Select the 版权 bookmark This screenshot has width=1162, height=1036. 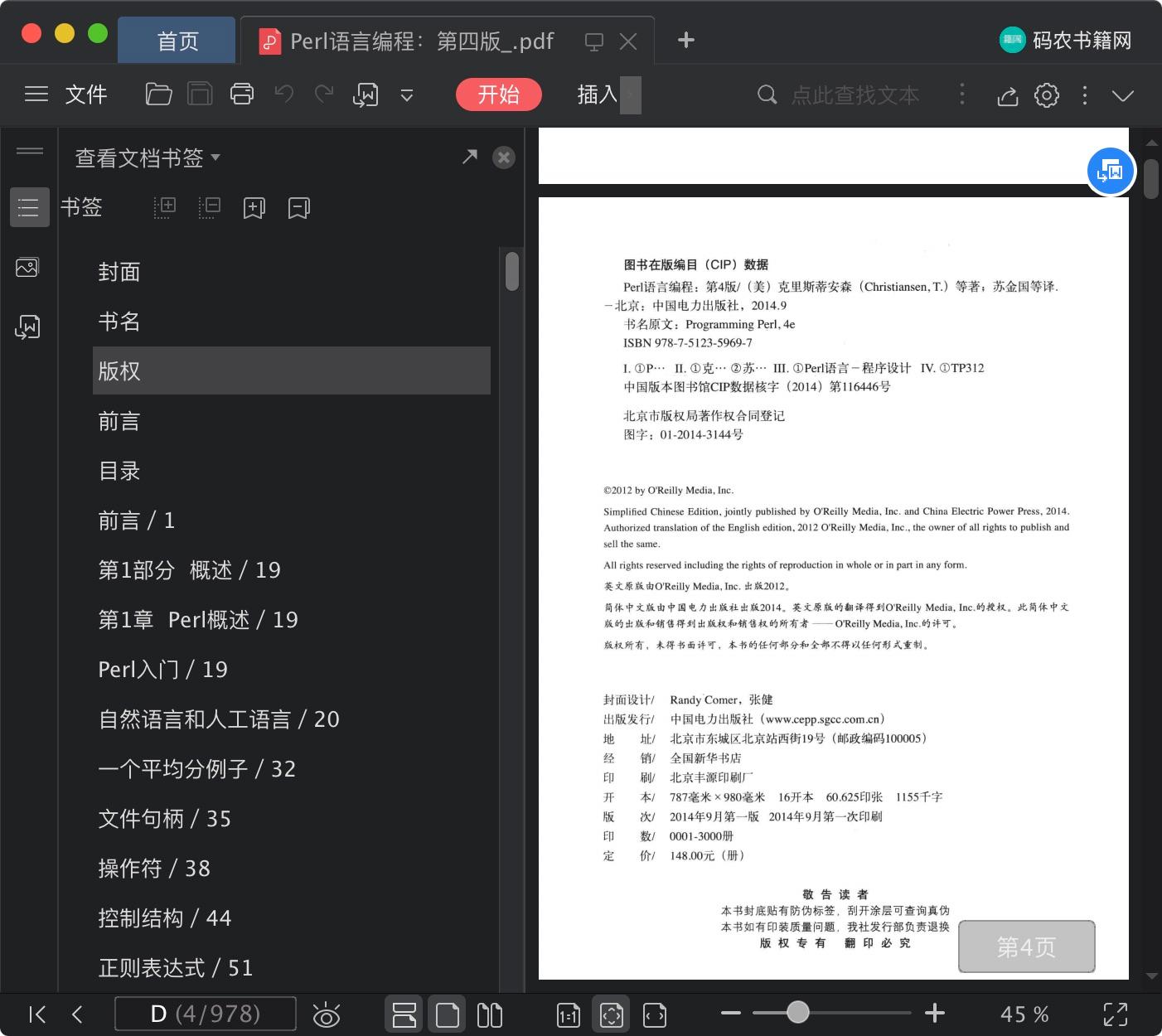coord(291,370)
